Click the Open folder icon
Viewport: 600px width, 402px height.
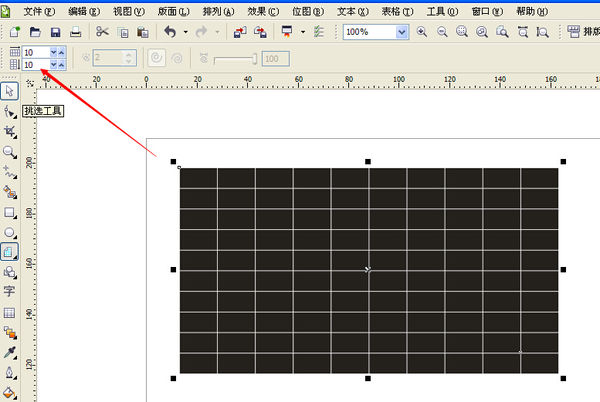35,32
